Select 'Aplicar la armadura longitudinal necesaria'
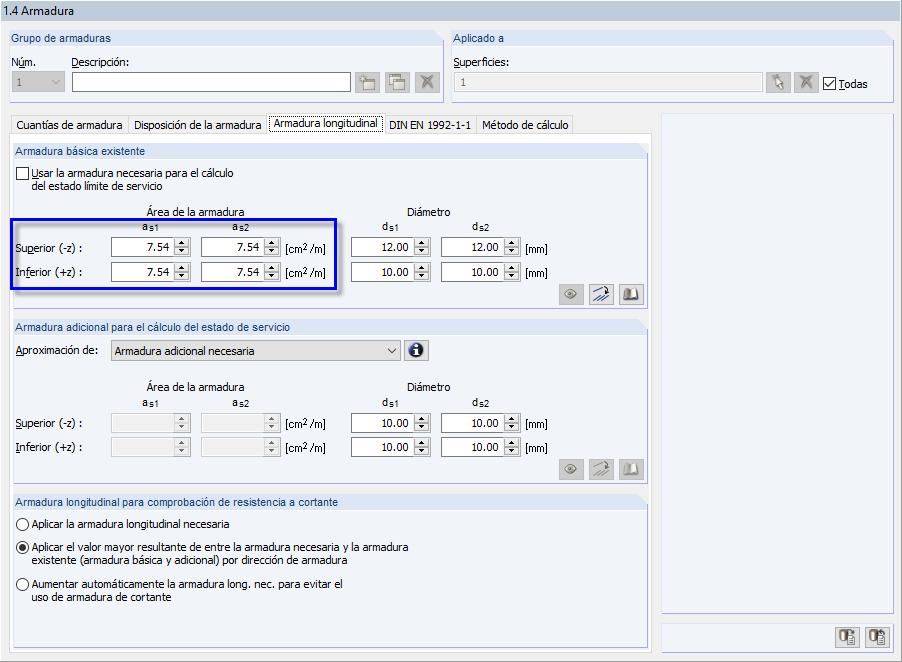Image resolution: width=902 pixels, height=662 pixels. pyautogui.click(x=22, y=525)
